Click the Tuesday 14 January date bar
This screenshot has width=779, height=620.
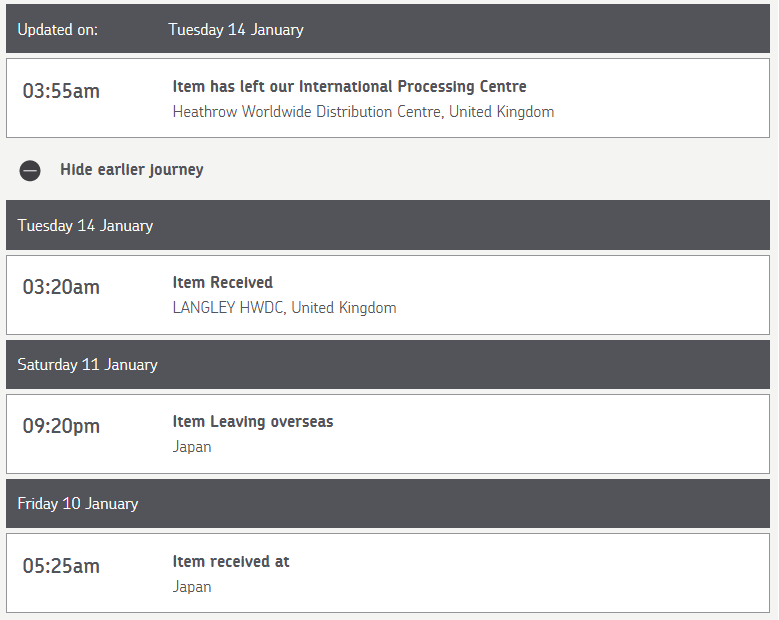click(x=388, y=225)
